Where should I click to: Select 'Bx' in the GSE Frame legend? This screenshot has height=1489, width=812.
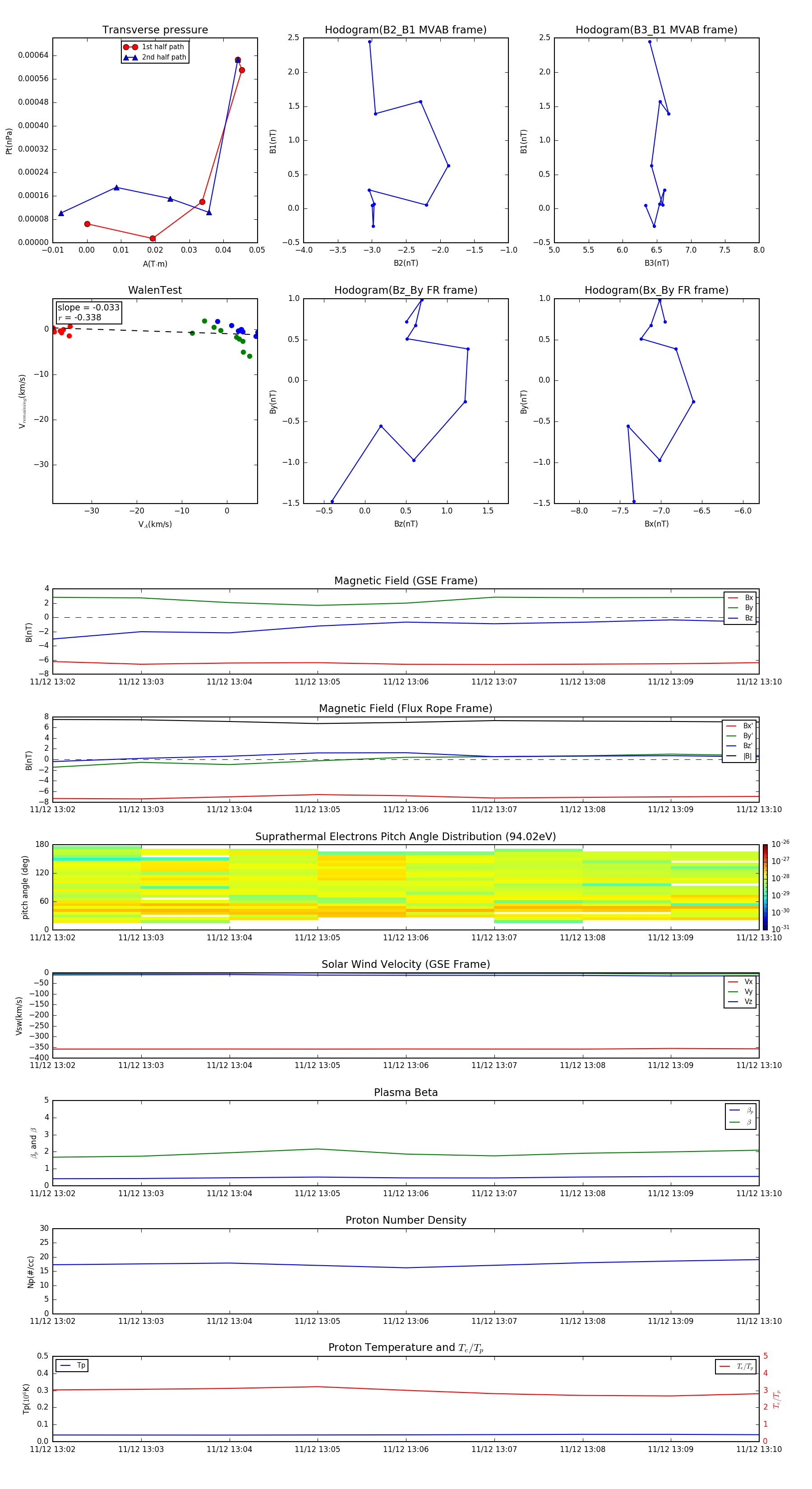740,598
